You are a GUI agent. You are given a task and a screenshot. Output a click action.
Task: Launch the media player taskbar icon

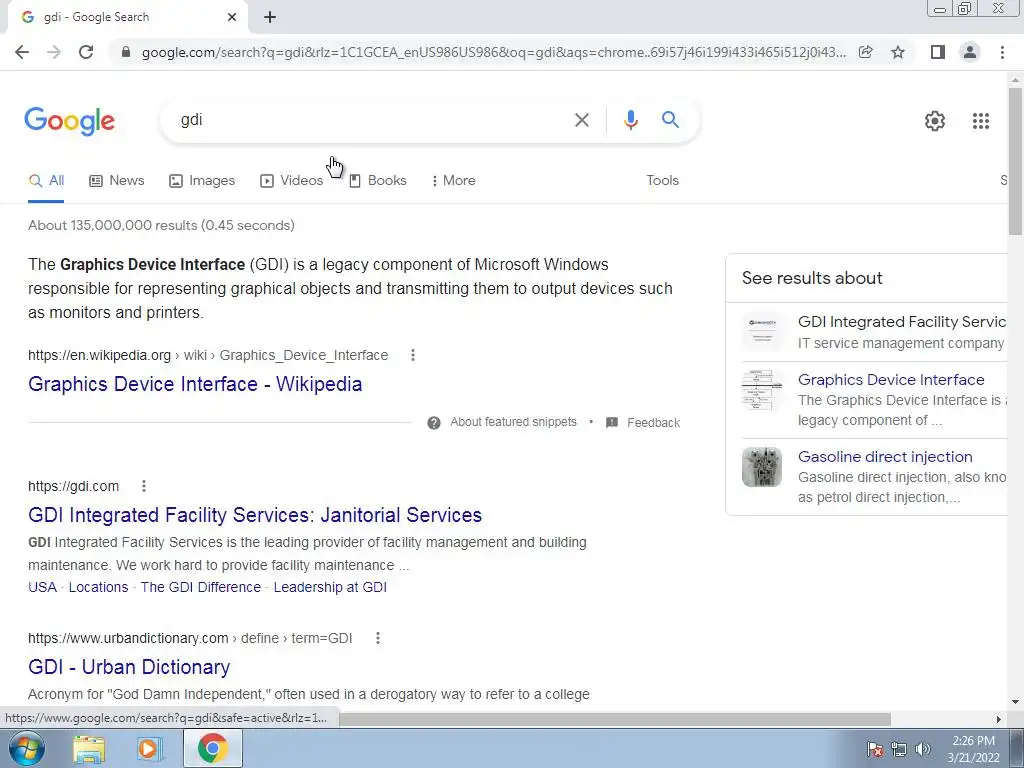click(148, 748)
